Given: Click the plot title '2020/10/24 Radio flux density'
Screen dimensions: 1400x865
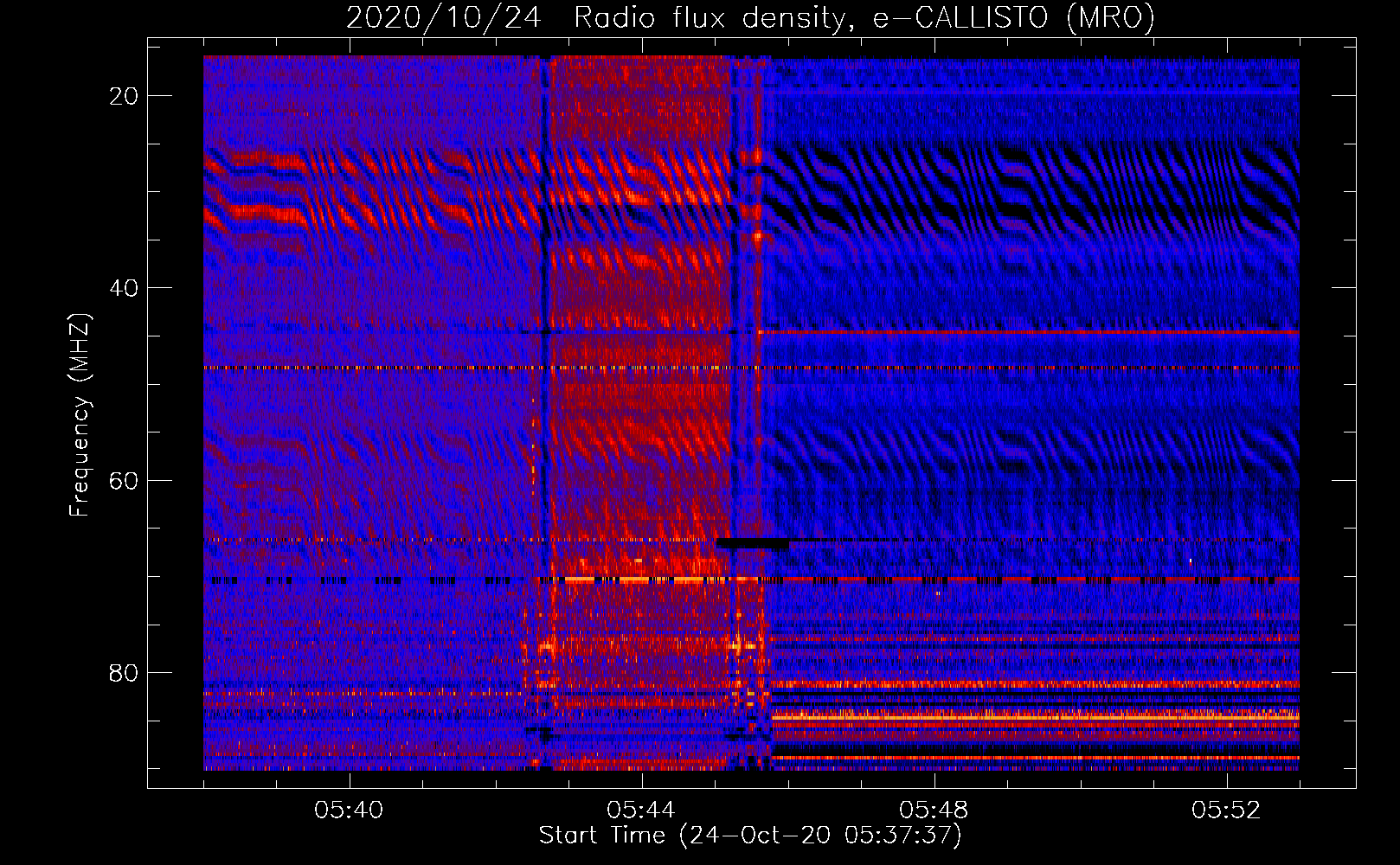Looking at the screenshot, I should tap(750, 17).
